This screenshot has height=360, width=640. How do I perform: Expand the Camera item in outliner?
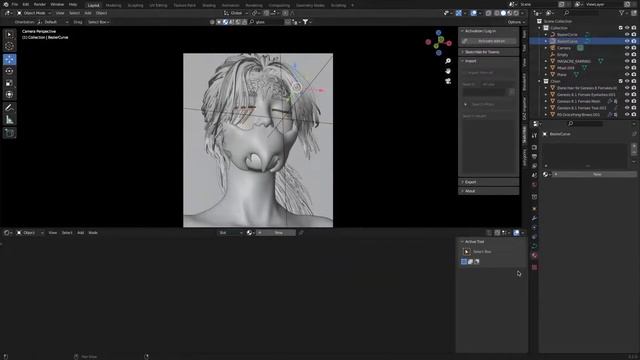(546, 48)
